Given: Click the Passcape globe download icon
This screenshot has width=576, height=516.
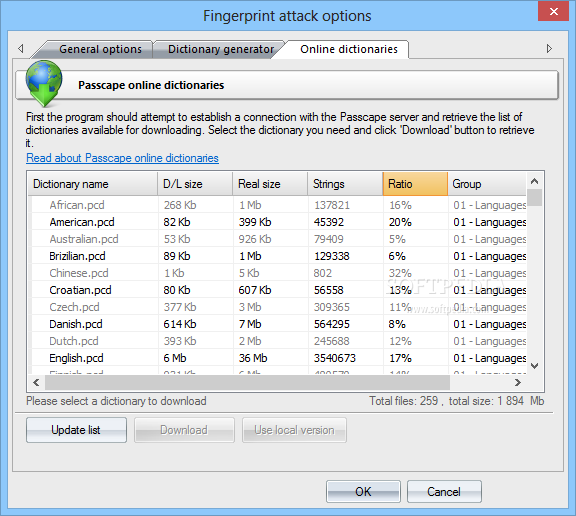Looking at the screenshot, I should pos(44,83).
